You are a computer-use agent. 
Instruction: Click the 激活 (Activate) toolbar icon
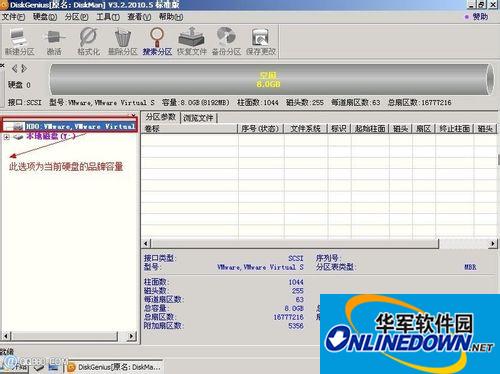point(54,41)
